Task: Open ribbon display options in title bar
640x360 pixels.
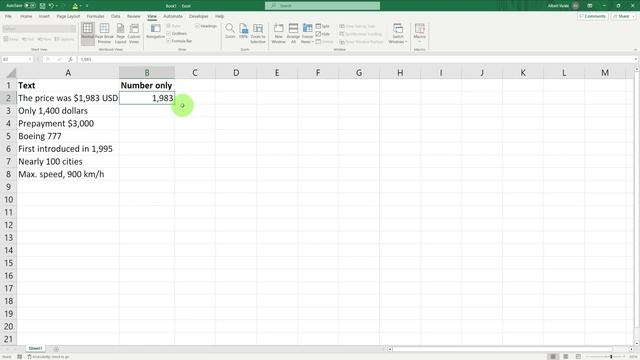Action: click(590, 6)
